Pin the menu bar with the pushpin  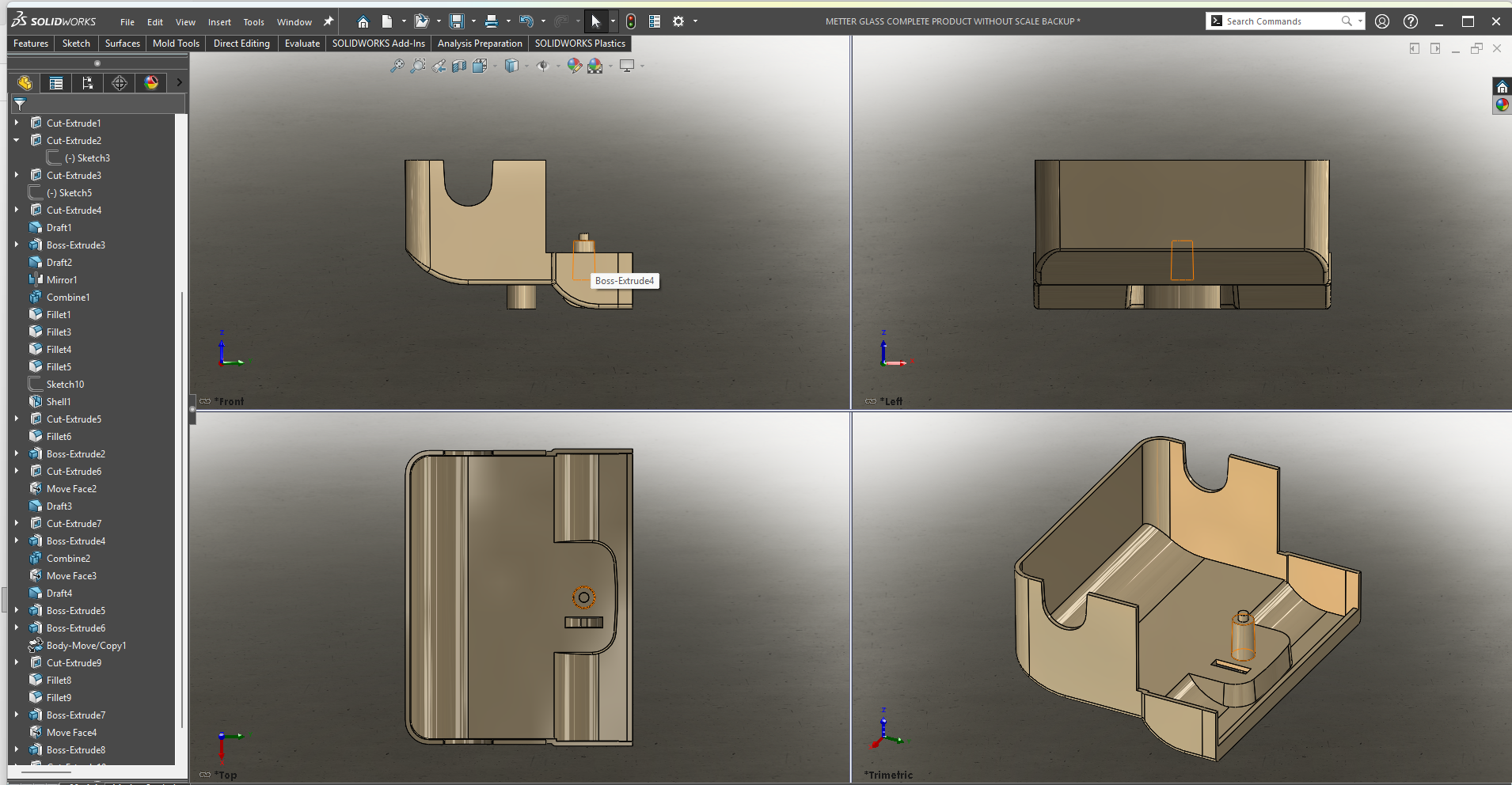(x=329, y=21)
